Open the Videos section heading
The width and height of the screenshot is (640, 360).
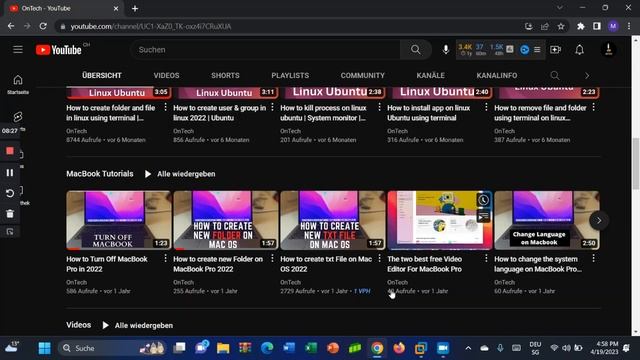point(78,325)
